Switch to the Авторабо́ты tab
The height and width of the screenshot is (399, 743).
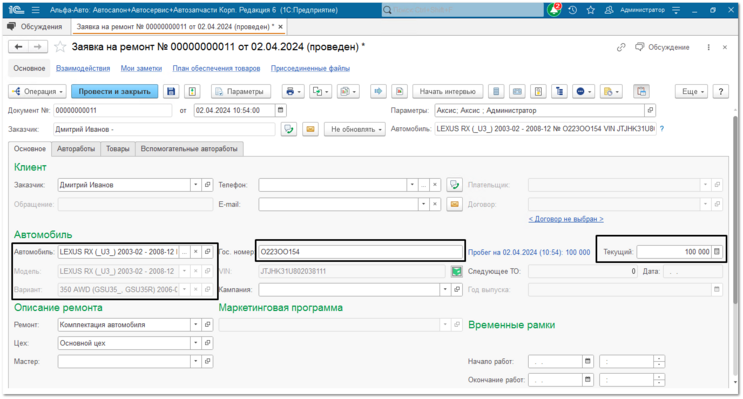tap(76, 149)
